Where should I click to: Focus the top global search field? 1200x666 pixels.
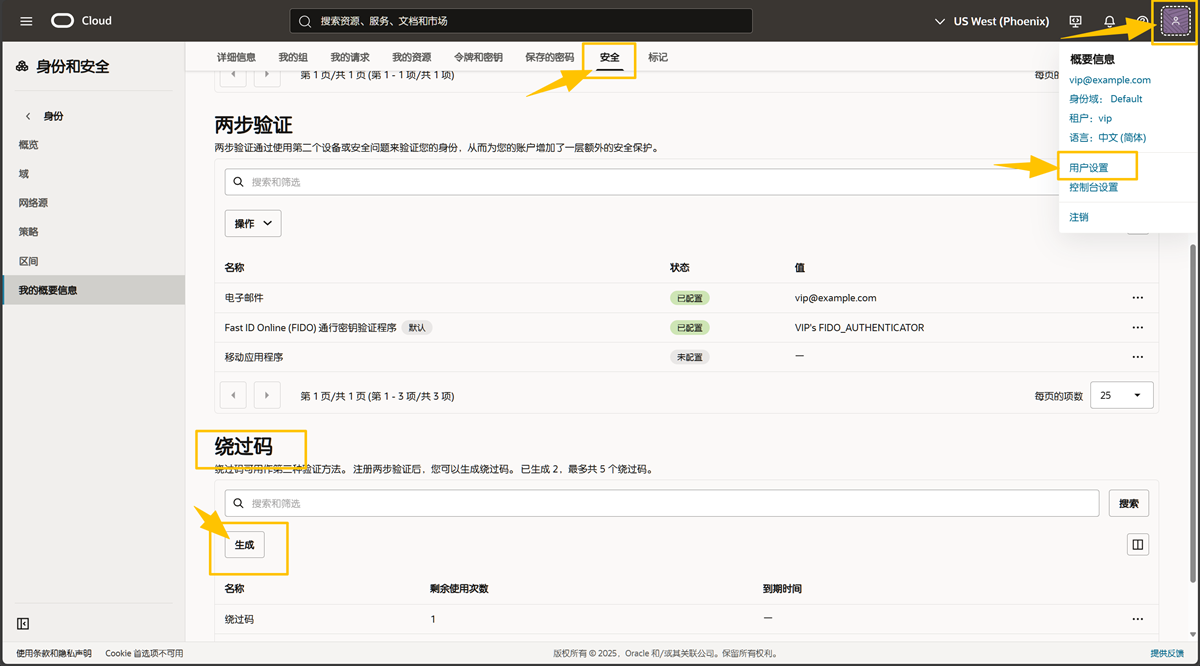[x=520, y=21]
